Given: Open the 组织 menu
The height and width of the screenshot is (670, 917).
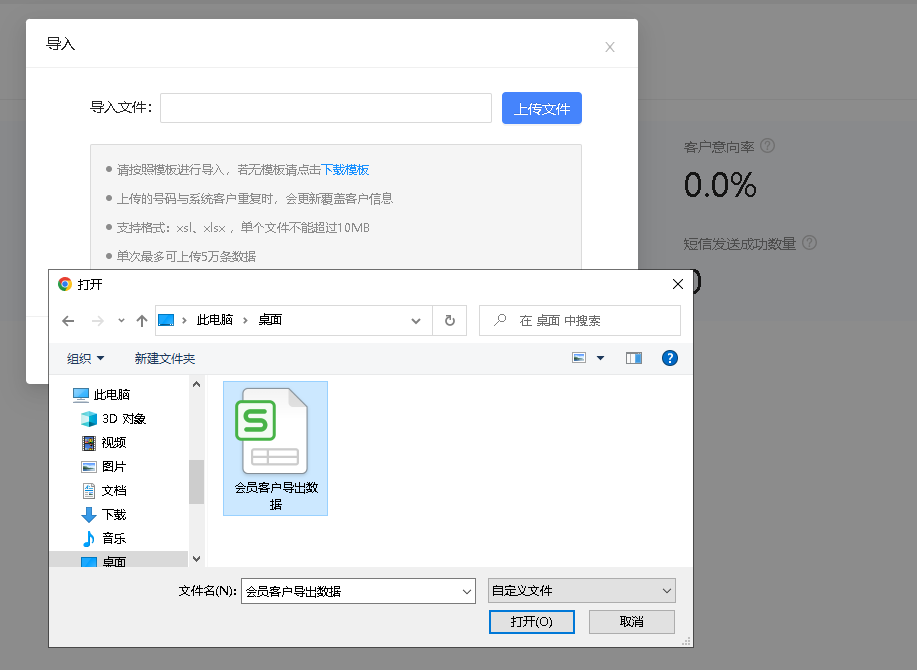Looking at the screenshot, I should 80,358.
